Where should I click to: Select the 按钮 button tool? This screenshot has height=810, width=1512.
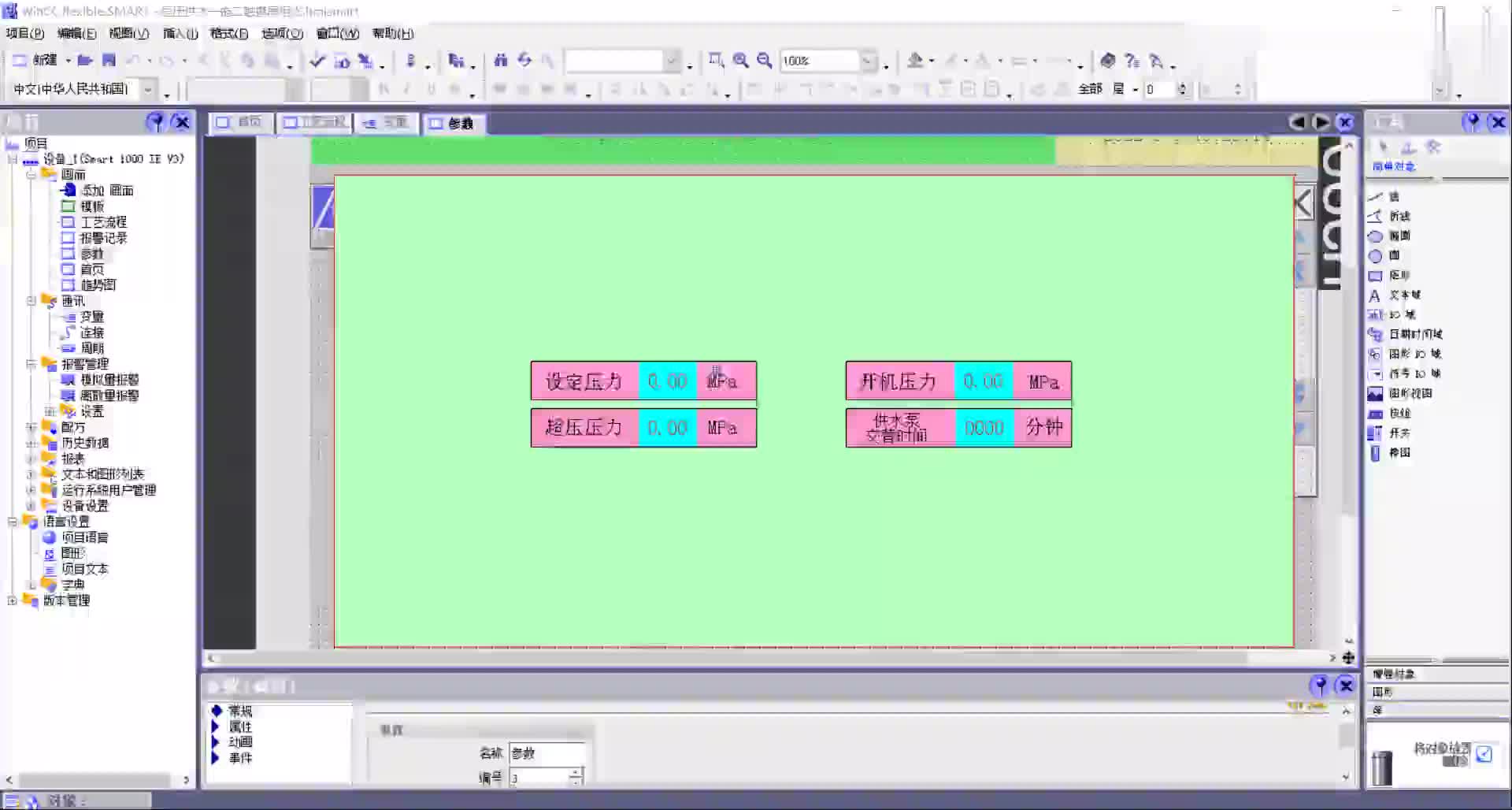[1389, 413]
